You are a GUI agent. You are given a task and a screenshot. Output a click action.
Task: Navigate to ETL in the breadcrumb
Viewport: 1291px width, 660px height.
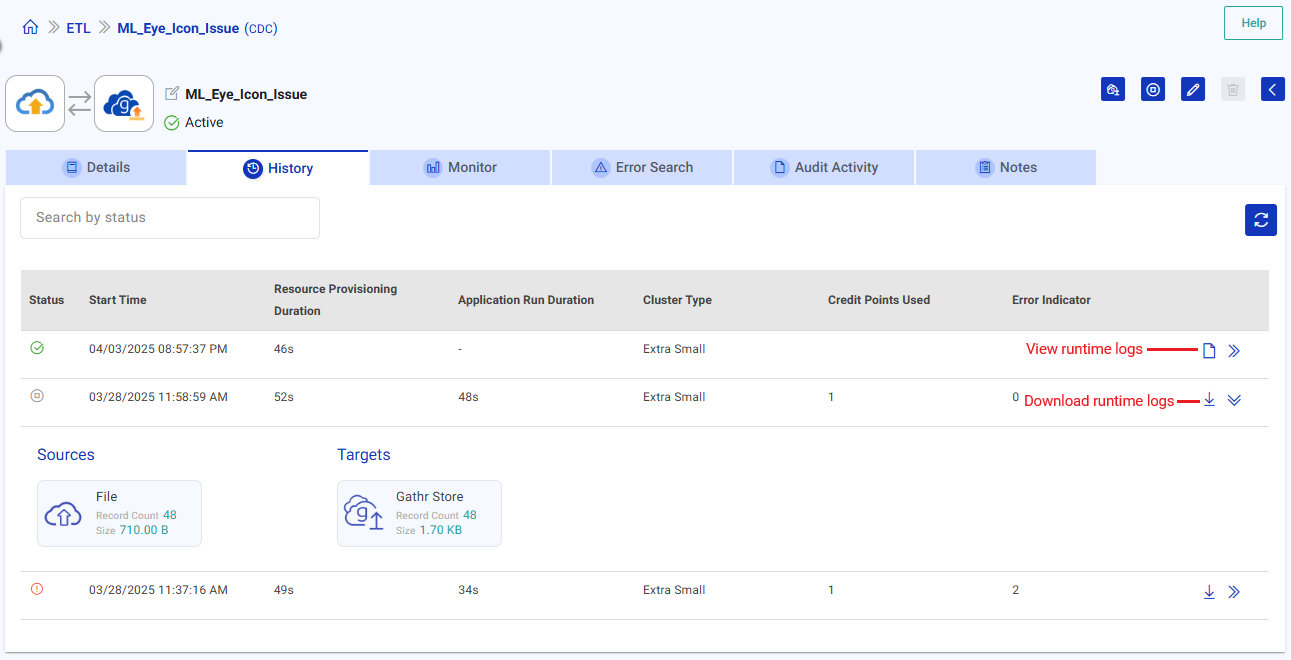point(78,28)
